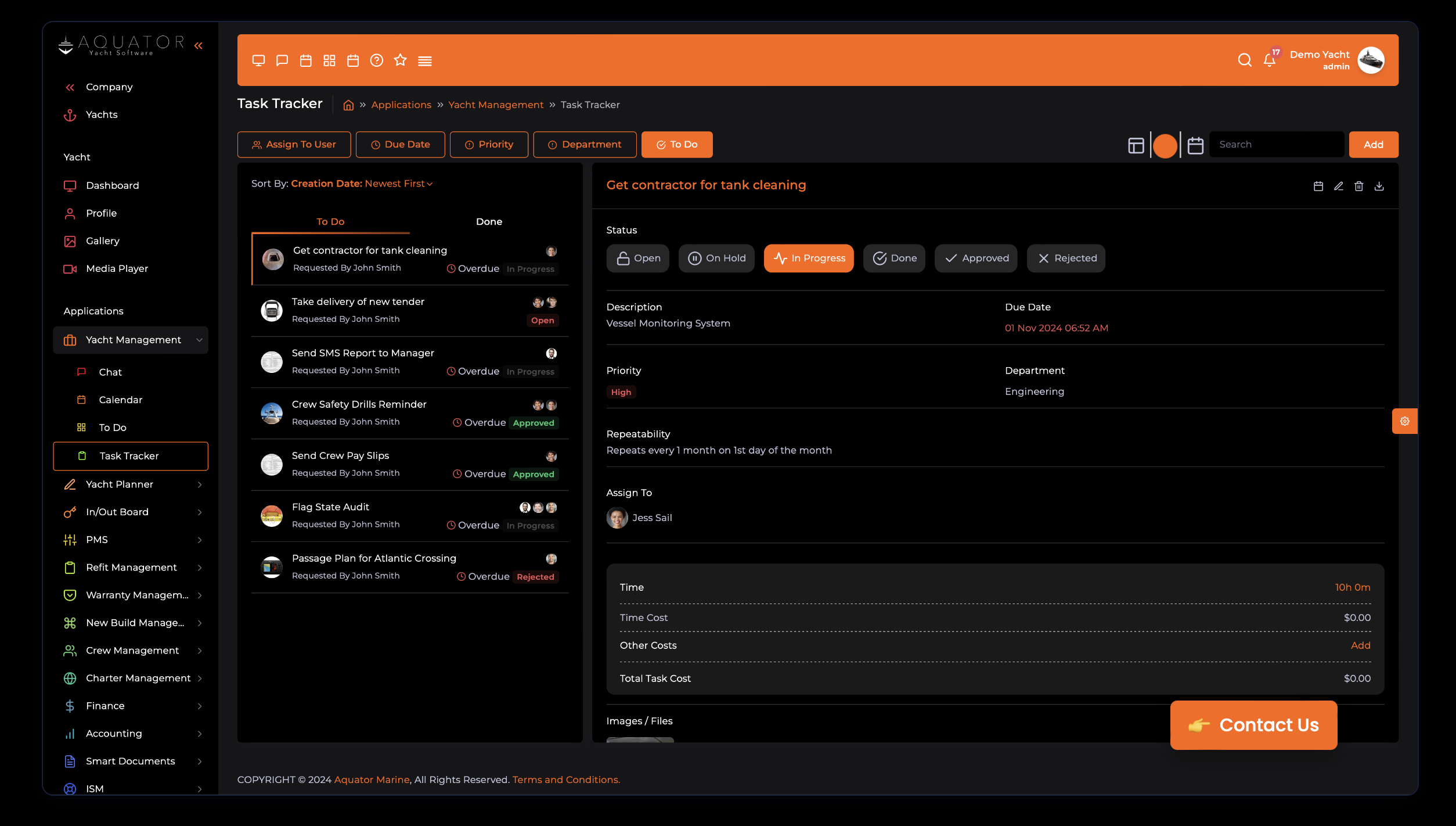The width and height of the screenshot is (1456, 826).
Task: Open Chat under Yacht Management
Action: point(110,372)
